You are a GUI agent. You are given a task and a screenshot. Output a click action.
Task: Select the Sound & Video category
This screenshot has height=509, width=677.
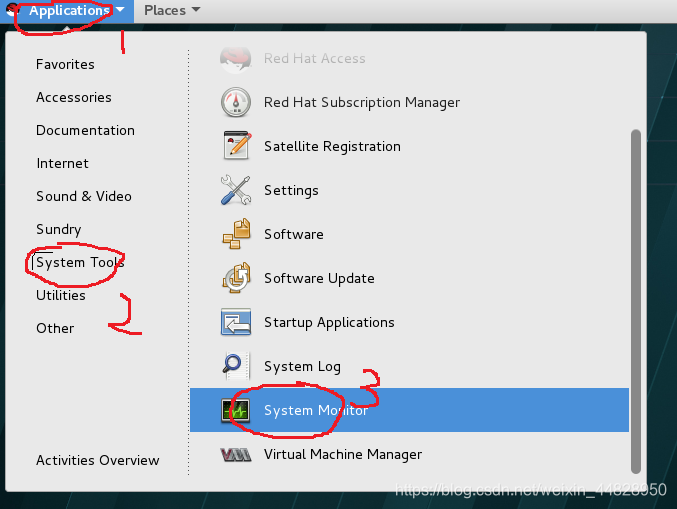tap(84, 196)
